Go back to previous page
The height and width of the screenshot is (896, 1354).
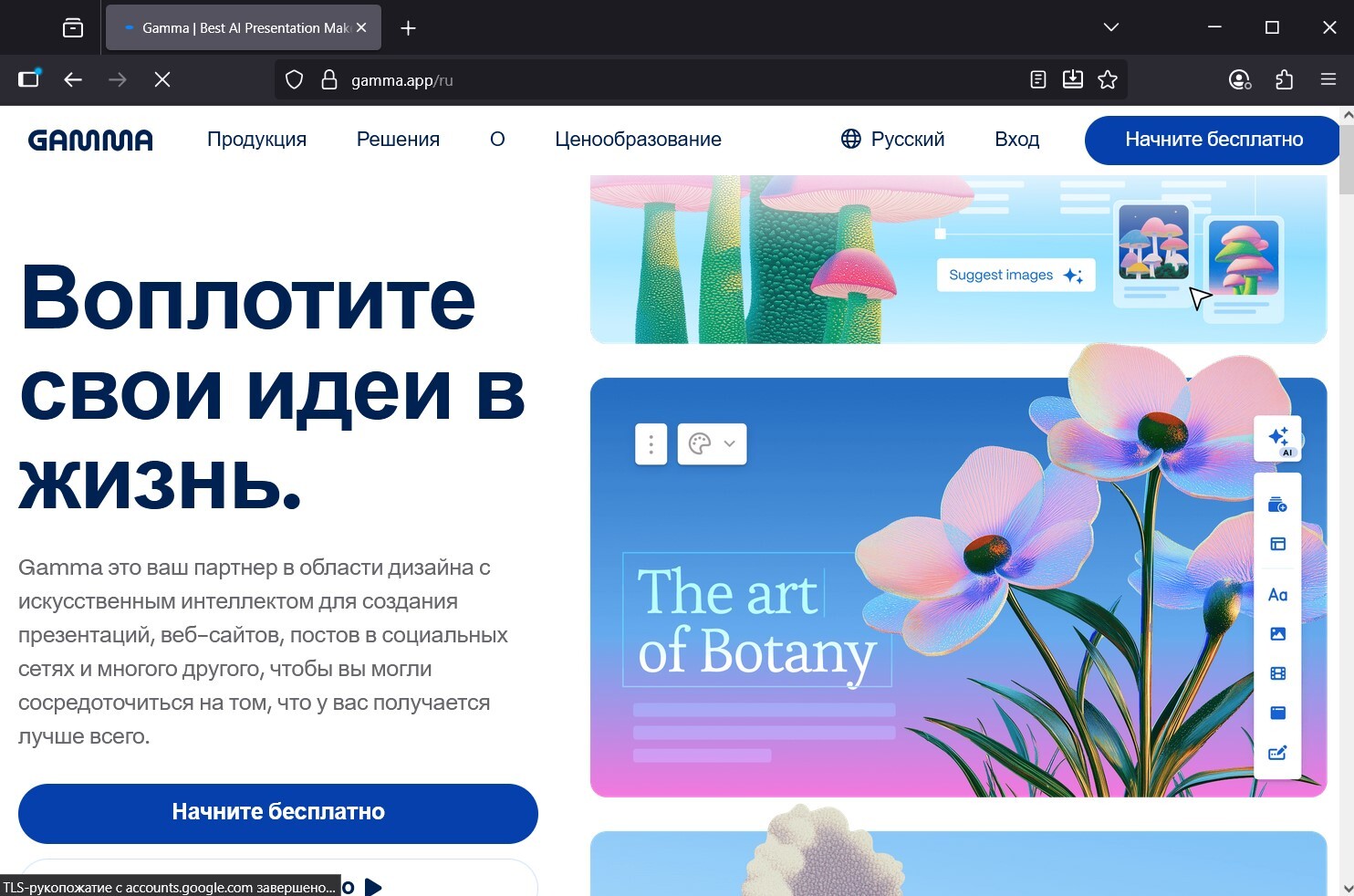(73, 80)
